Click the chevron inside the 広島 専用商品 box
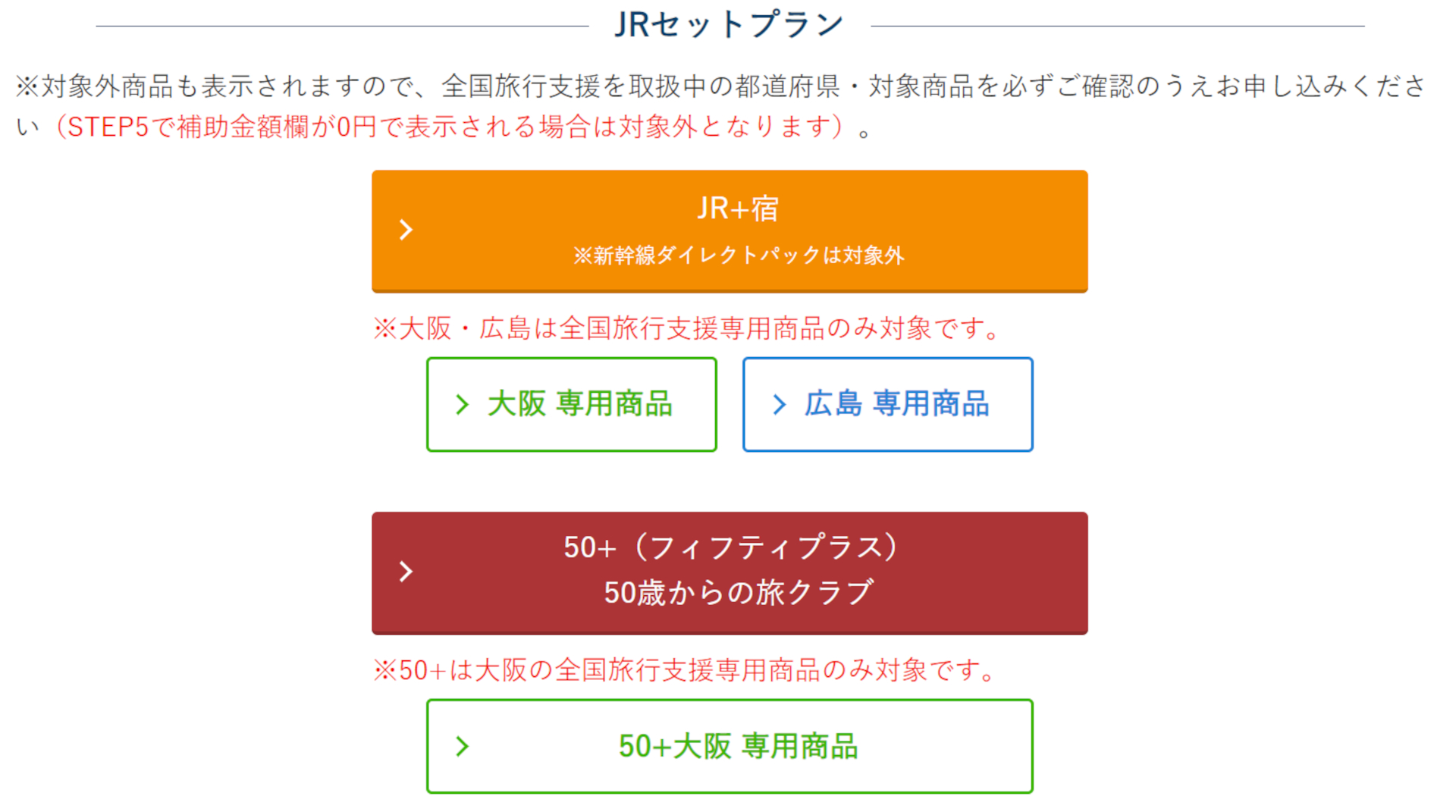Viewport: 1456px width, 812px height. pyautogui.click(x=778, y=404)
